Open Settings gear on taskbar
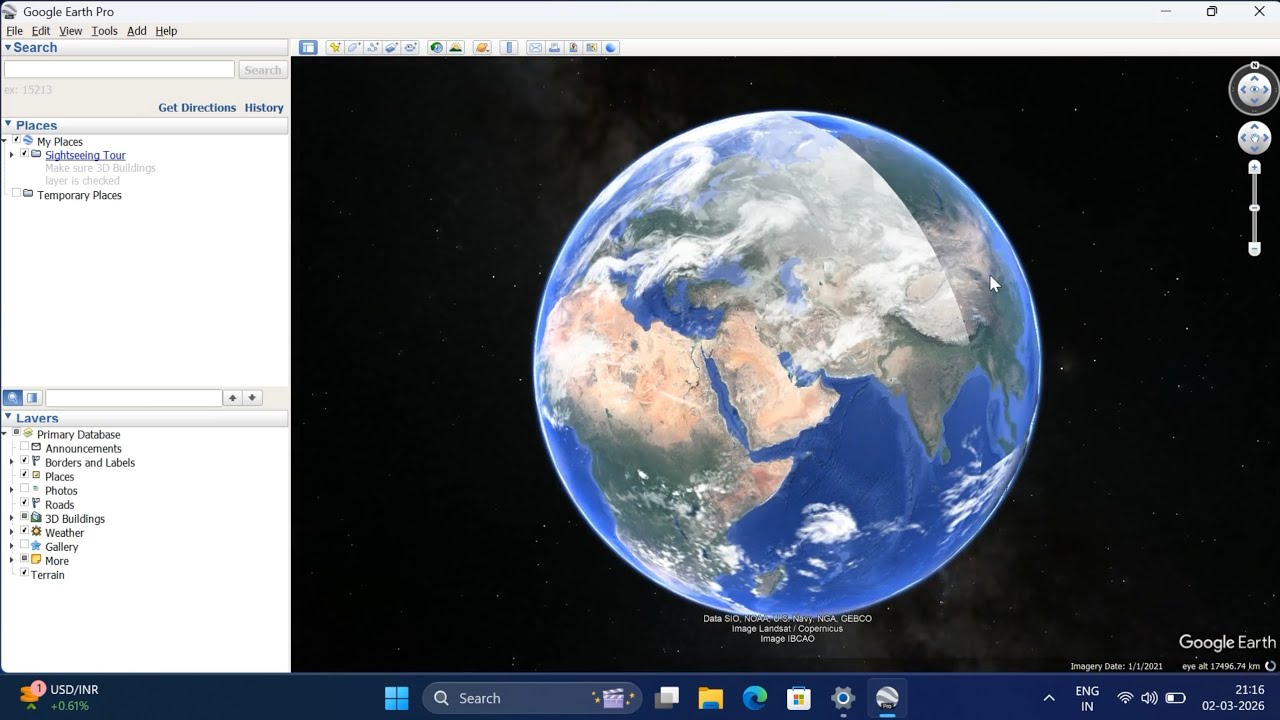The width and height of the screenshot is (1280, 720). (843, 698)
